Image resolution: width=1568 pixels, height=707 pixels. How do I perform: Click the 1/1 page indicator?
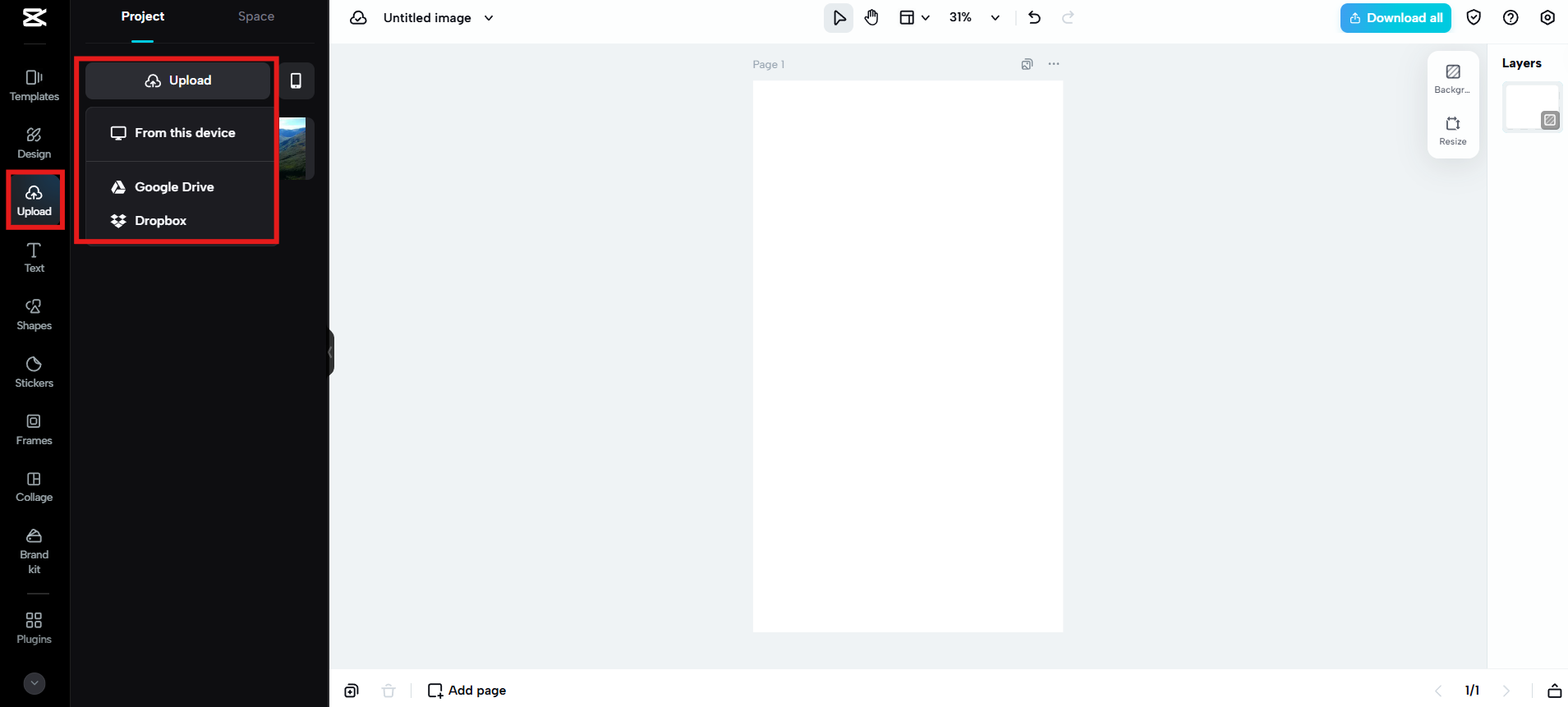coord(1472,691)
